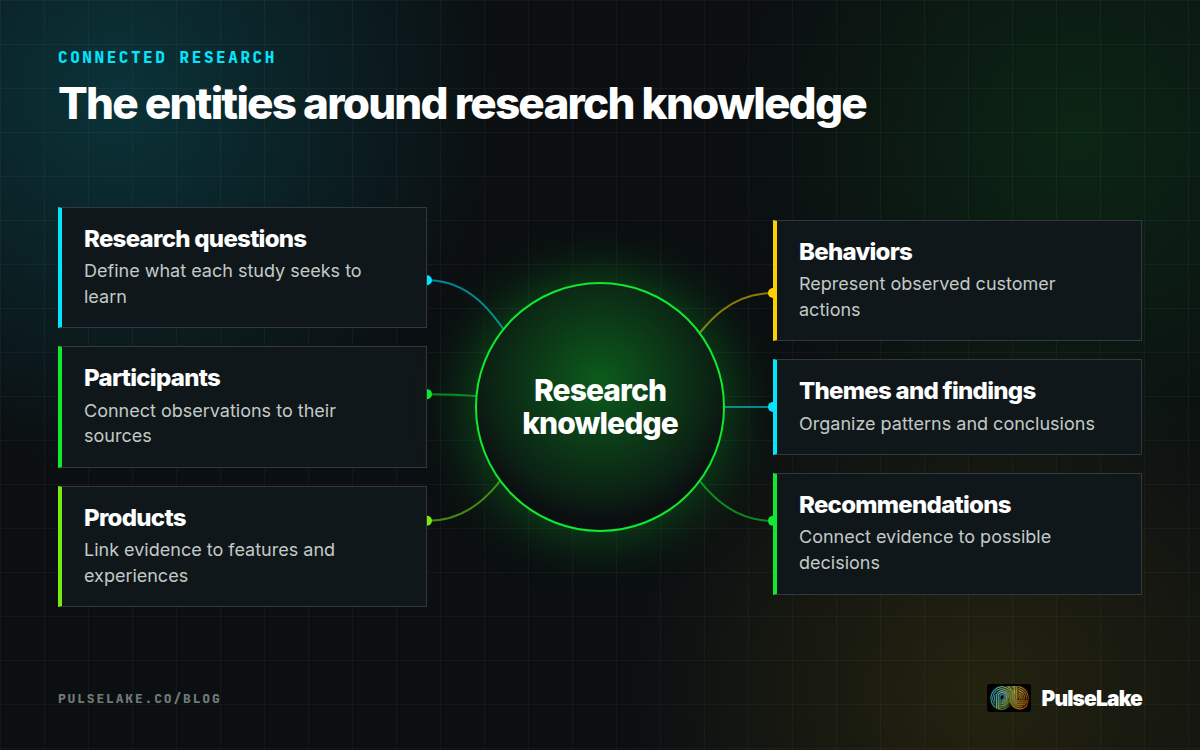1200x750 pixels.
Task: Click connector dot on Participants card
Action: point(428,394)
